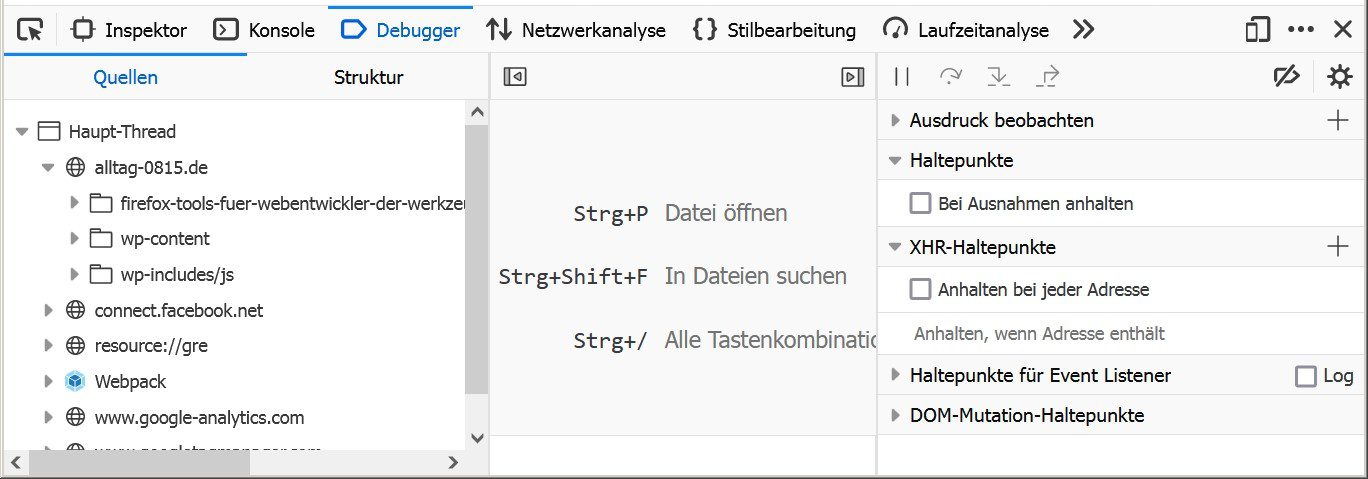Pause script execution in debugger
This screenshot has width=1368, height=479.
[902, 77]
